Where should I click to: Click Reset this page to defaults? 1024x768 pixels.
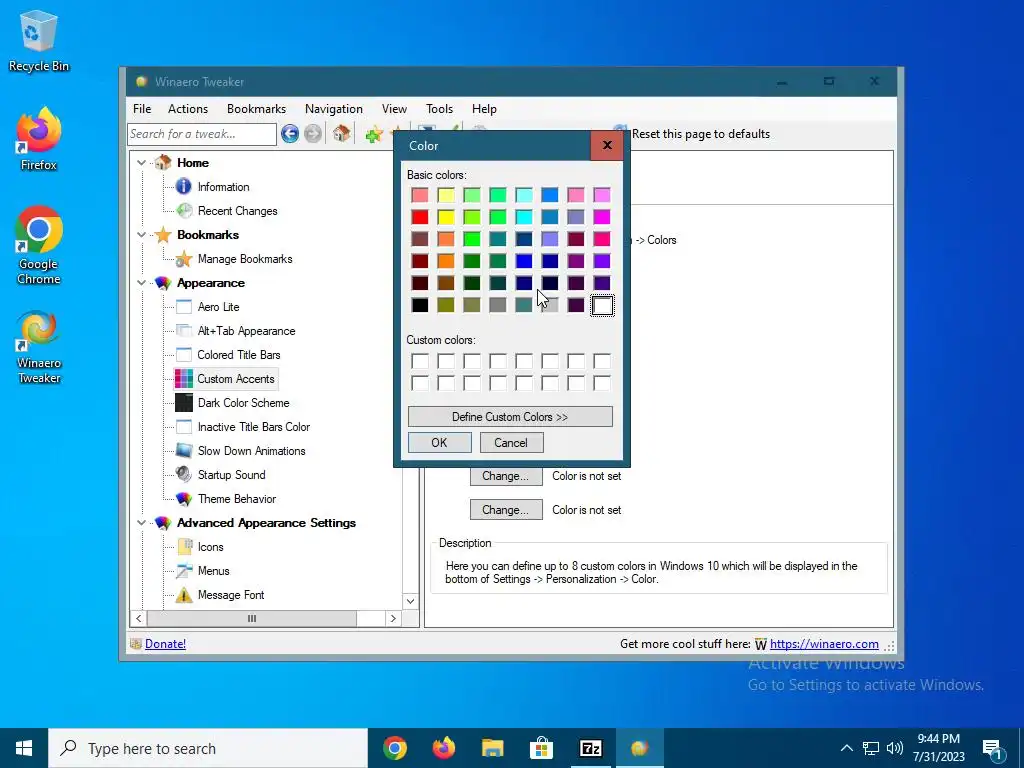(701, 134)
